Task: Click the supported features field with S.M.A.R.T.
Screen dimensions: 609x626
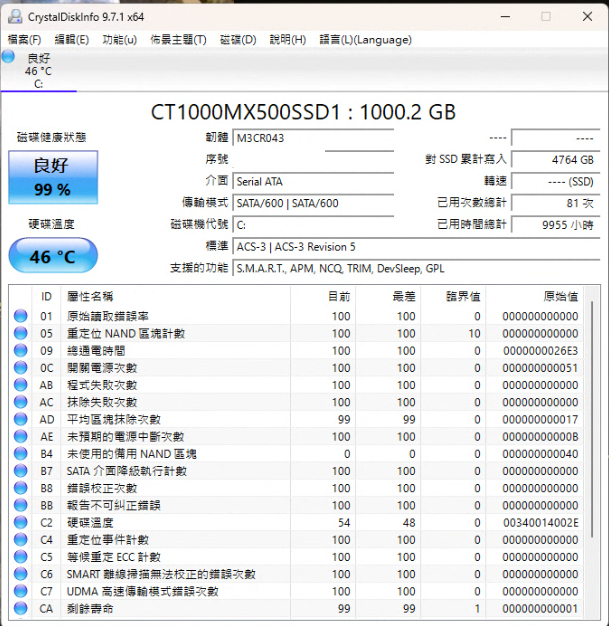Action: pyautogui.click(x=416, y=268)
